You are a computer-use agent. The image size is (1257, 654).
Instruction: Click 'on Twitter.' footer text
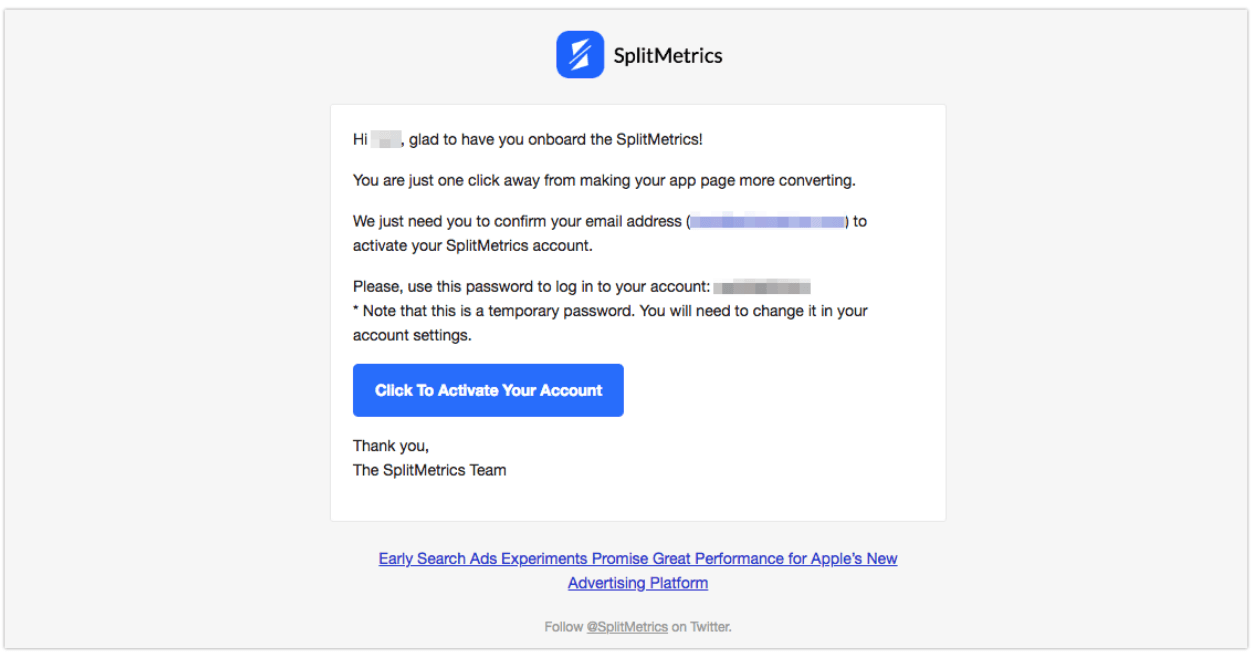tap(702, 627)
